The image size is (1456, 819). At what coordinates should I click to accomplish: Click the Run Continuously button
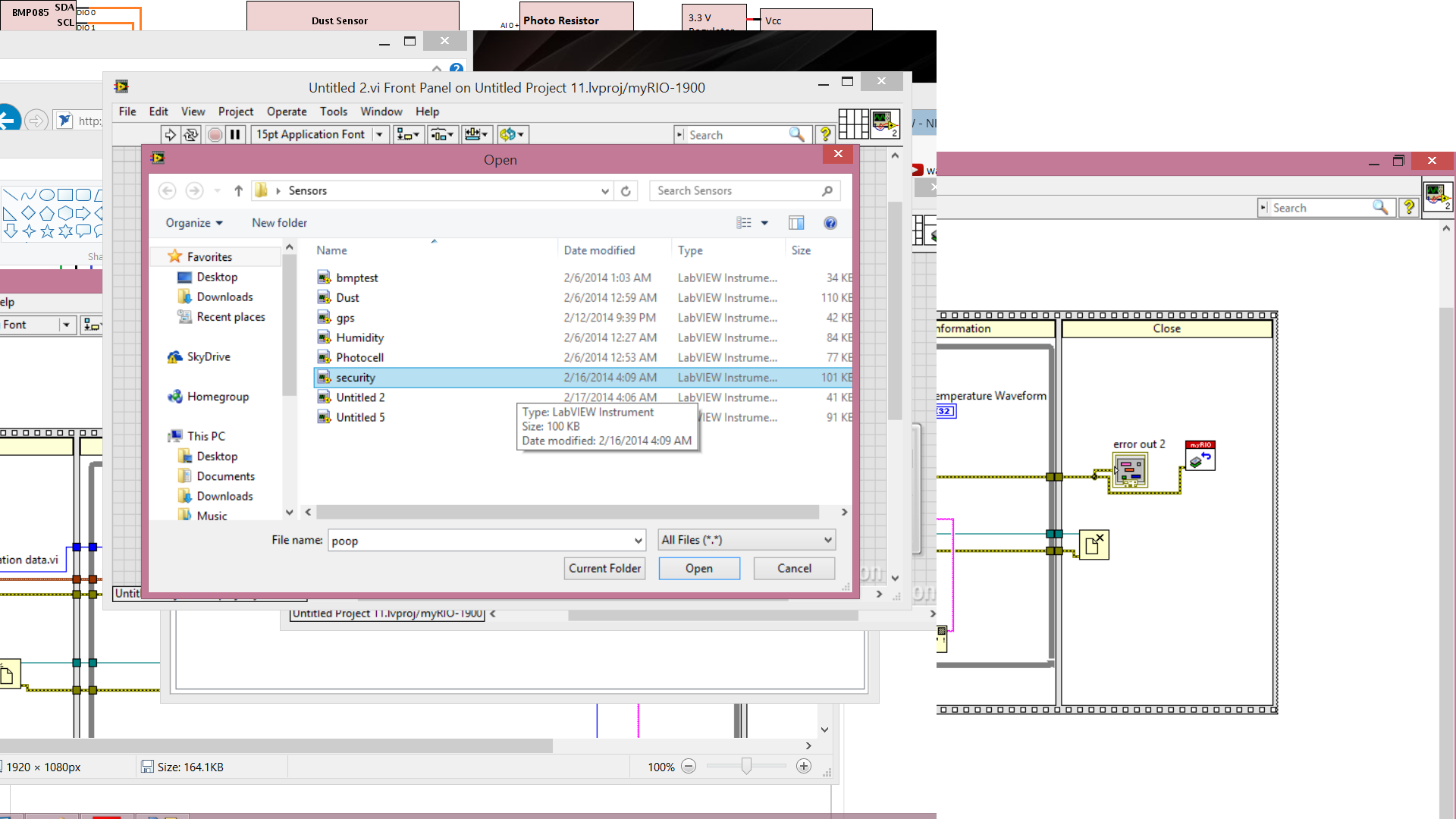pos(191,135)
